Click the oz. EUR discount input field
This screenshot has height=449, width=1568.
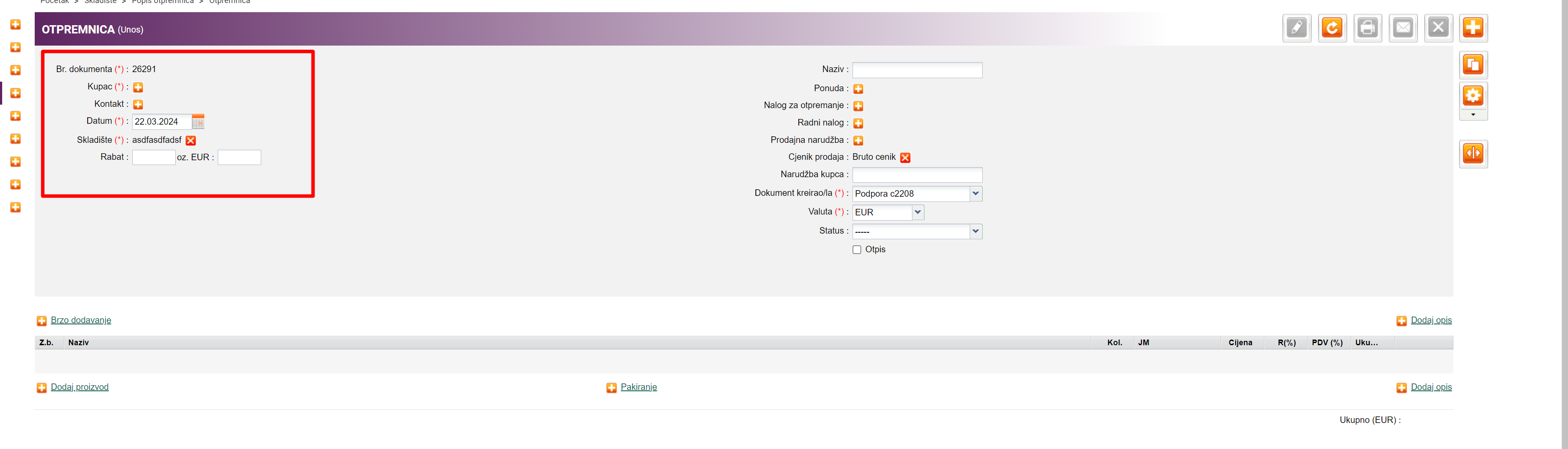pos(239,157)
